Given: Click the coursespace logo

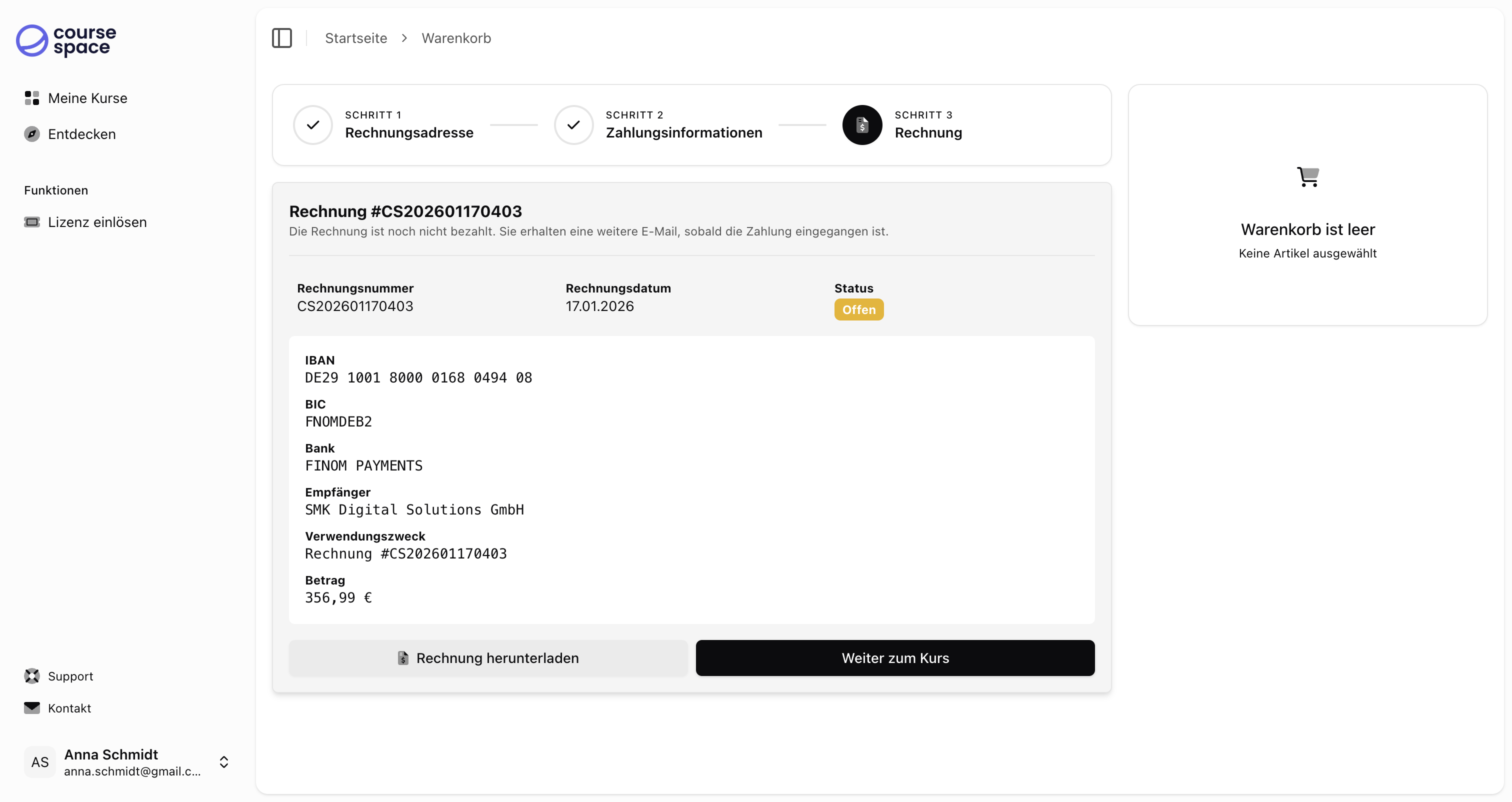Looking at the screenshot, I should click(x=65, y=40).
